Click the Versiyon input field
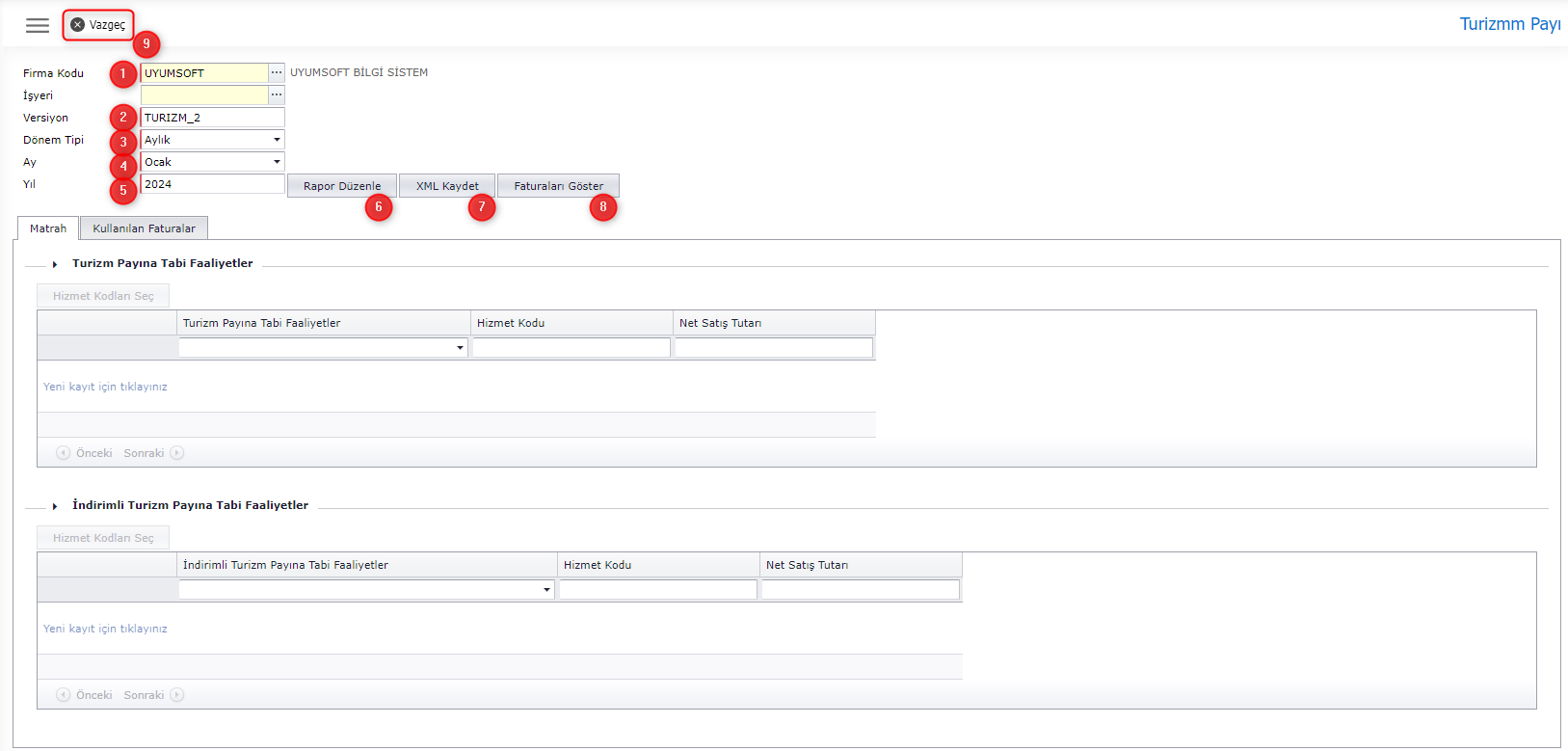The image size is (1568, 751). coord(212,118)
